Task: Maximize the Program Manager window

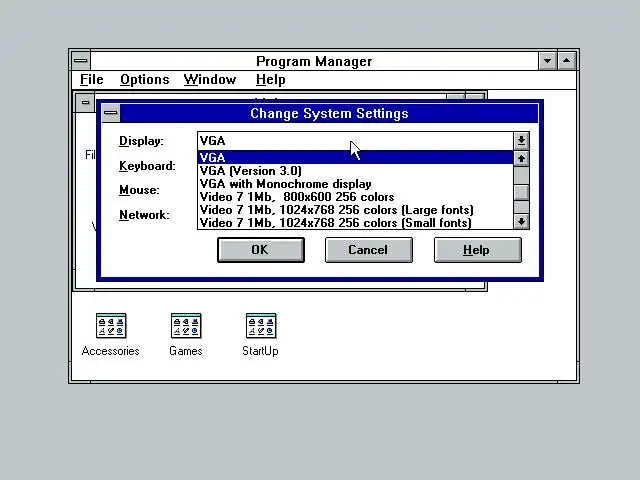Action: click(x=567, y=61)
